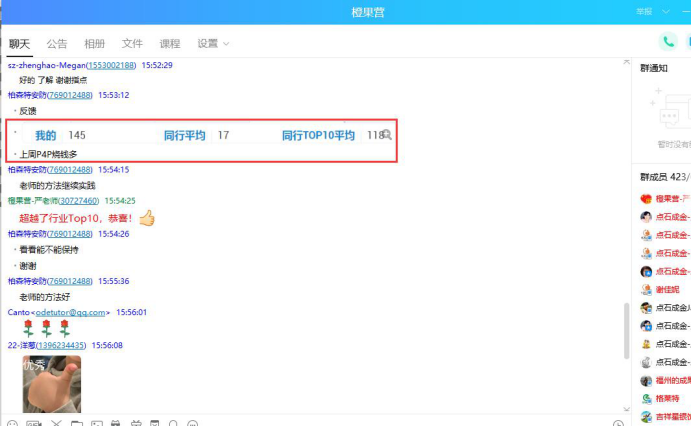Click the 群成员 423 member count header
691x427 pixels.
coord(665,177)
